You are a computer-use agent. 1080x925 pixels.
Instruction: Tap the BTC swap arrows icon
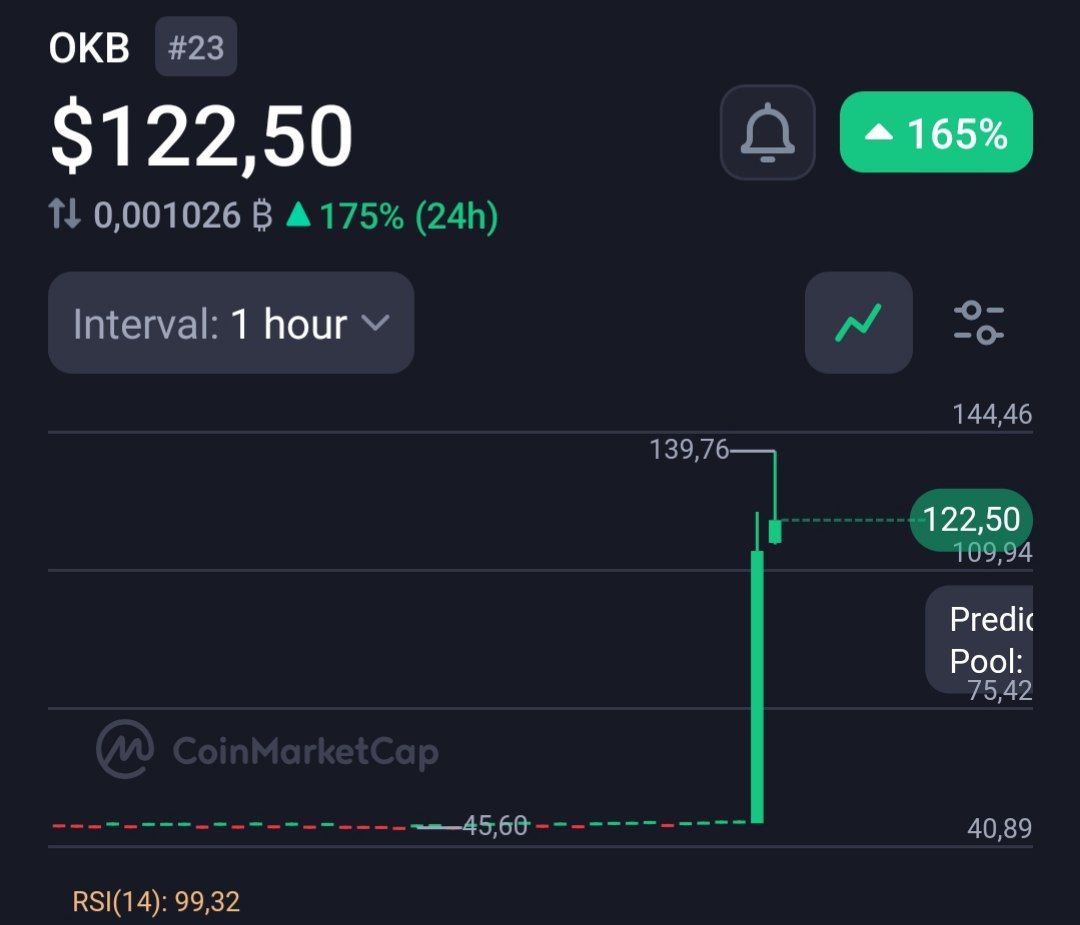point(65,214)
